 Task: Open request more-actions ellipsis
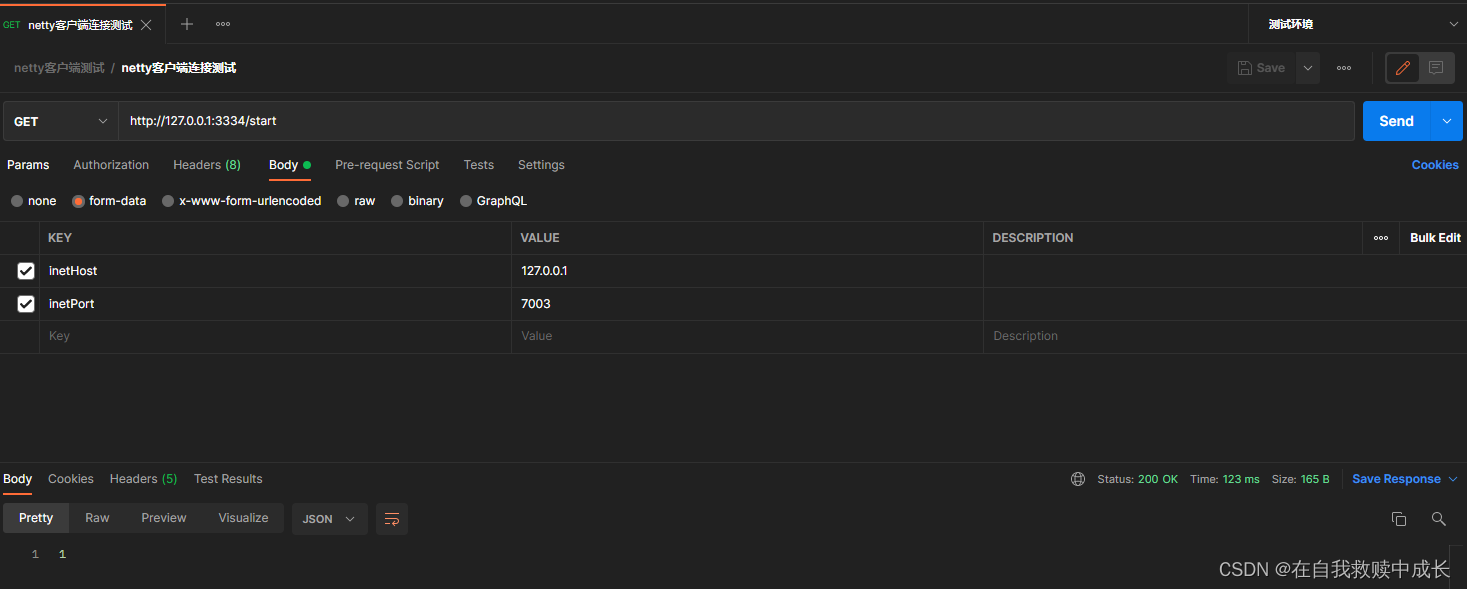coord(1344,68)
